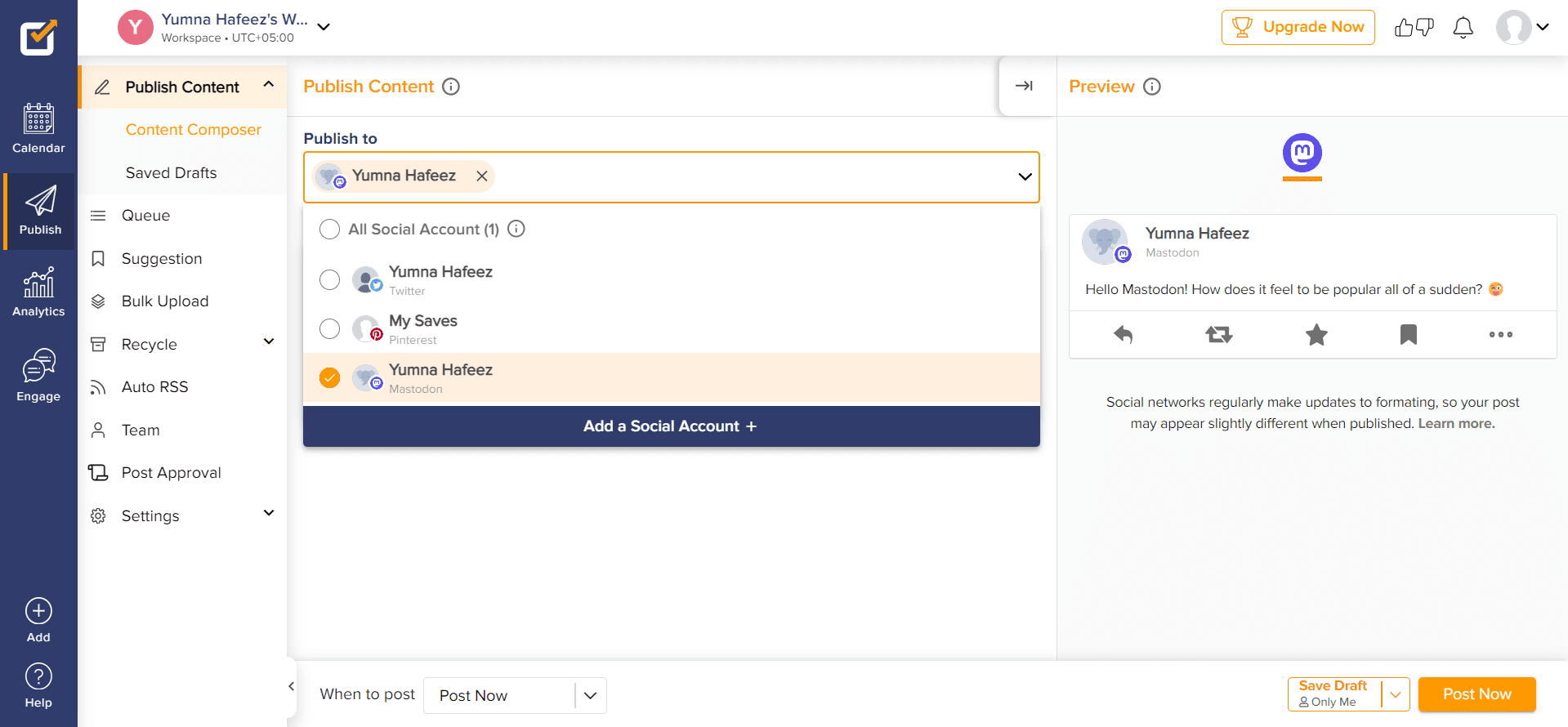Click the notification bell icon
This screenshot has width=1568, height=727.
[x=1463, y=28]
